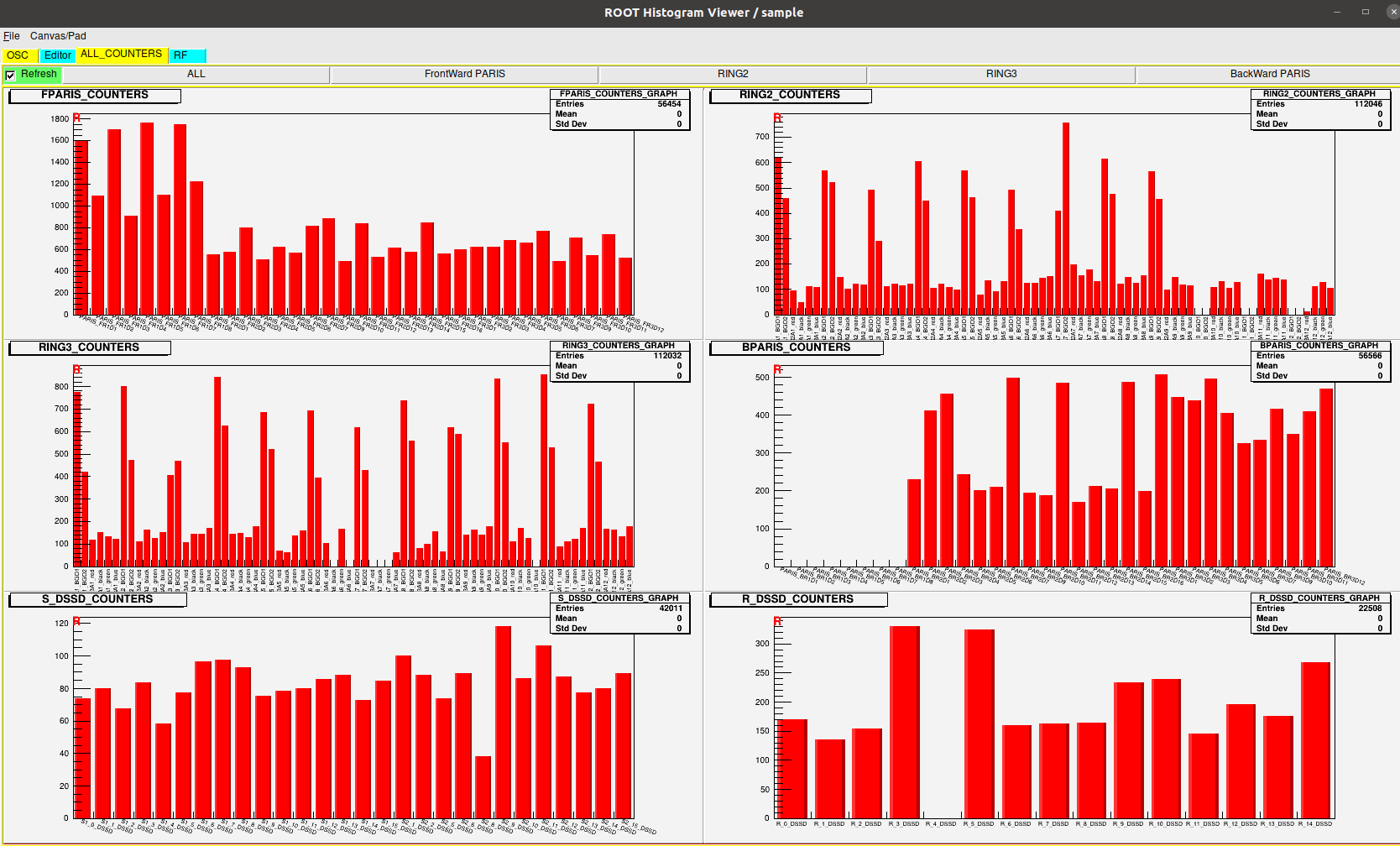Toggle the Refresh checkbox
1400x846 pixels.
(x=11, y=76)
